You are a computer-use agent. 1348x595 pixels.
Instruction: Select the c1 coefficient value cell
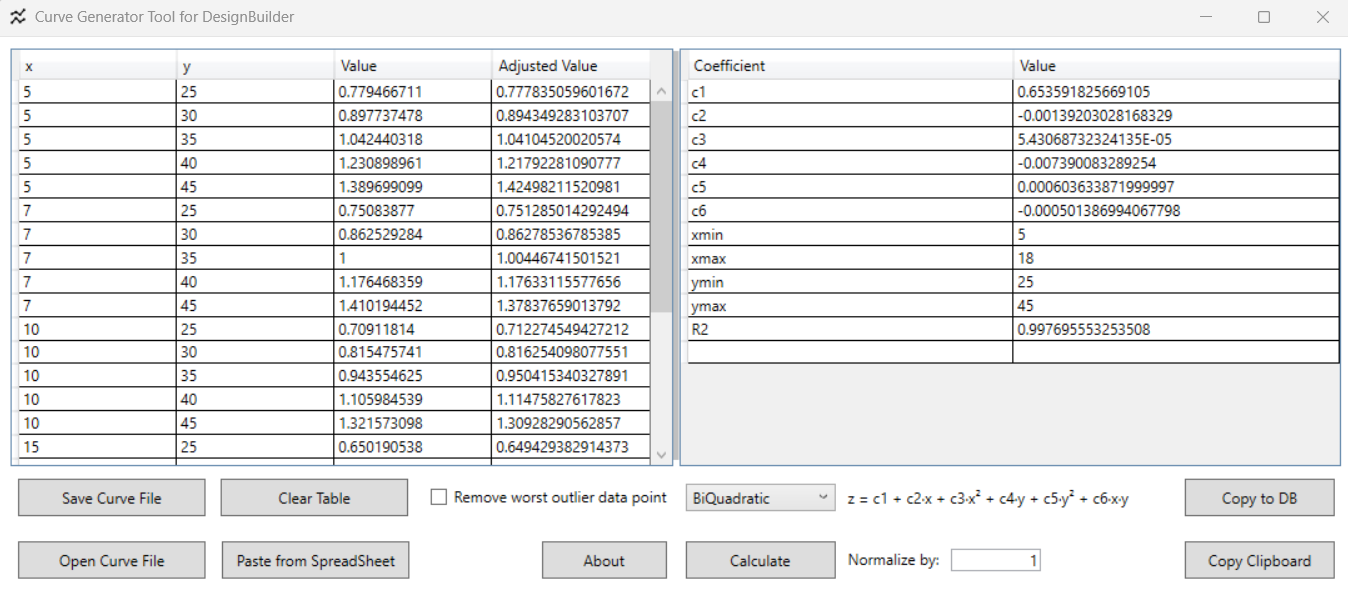[x=1175, y=91]
